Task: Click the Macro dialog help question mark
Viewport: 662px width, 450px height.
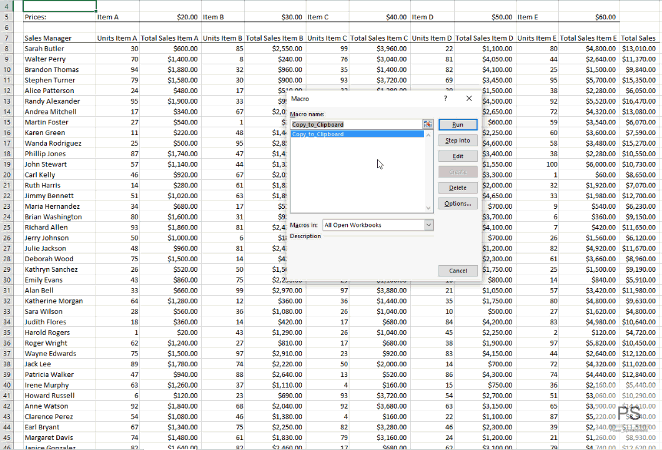Action: (x=445, y=99)
